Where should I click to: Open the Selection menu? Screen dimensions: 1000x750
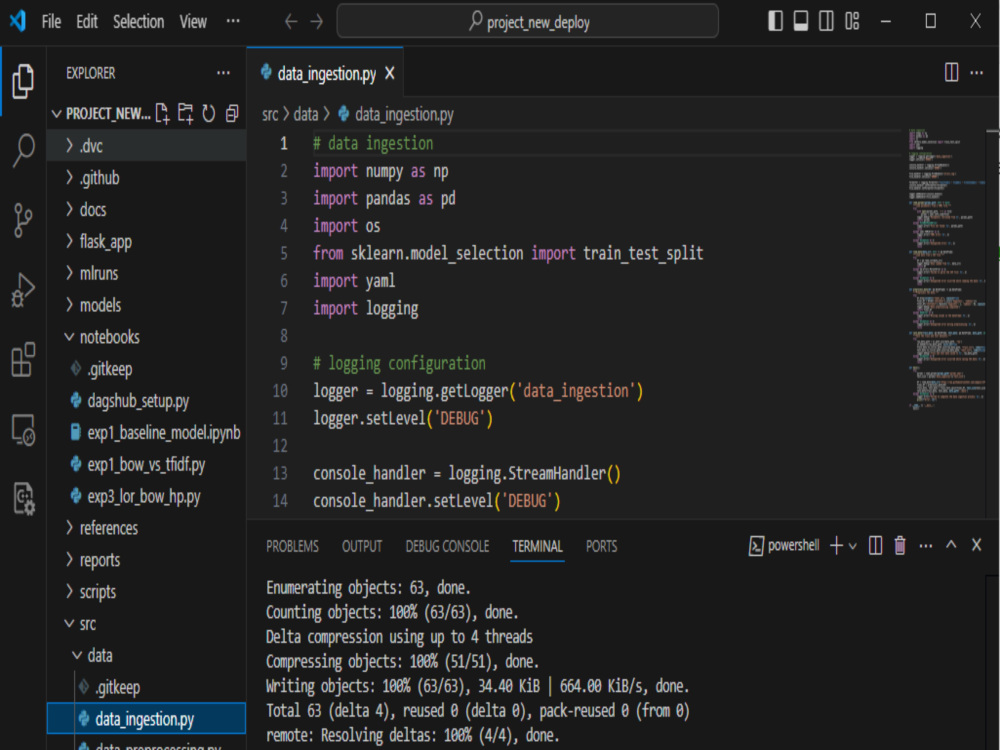(x=138, y=22)
